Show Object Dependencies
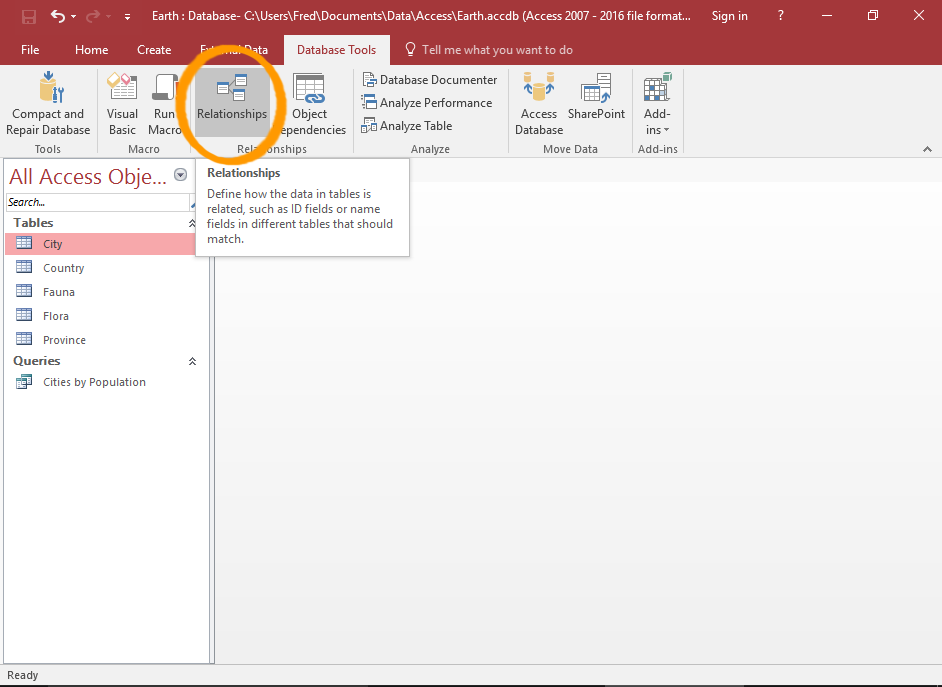This screenshot has width=942, height=687. point(309,104)
